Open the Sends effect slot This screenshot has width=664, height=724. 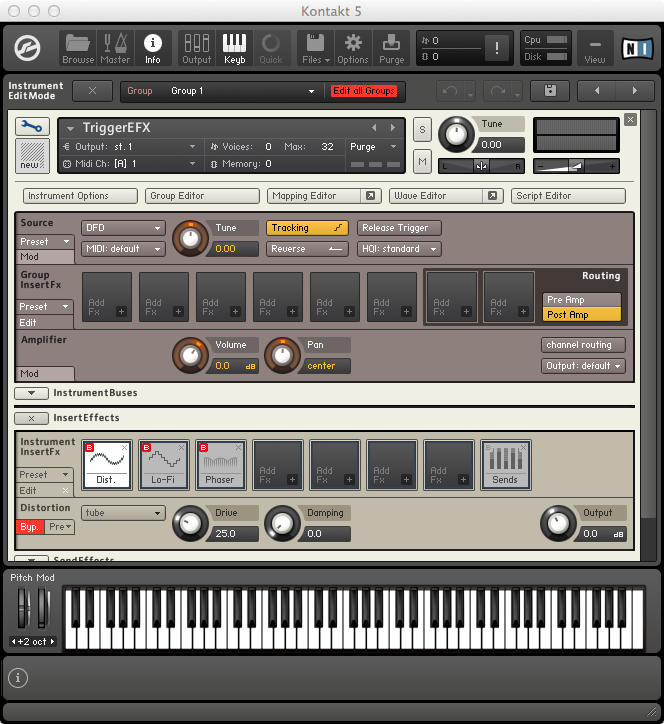tap(505, 465)
